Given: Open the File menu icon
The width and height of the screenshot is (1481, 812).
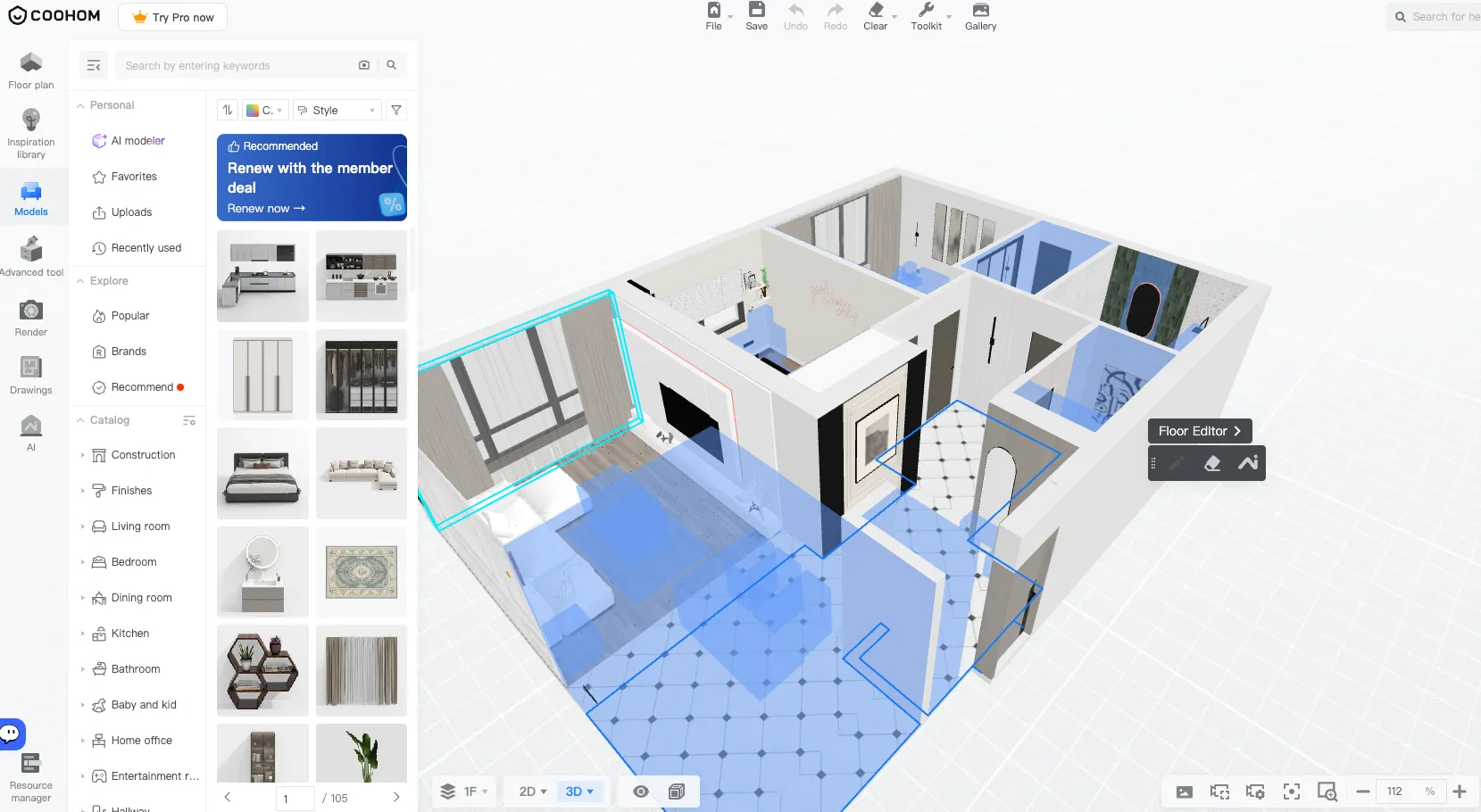Looking at the screenshot, I should 714,11.
